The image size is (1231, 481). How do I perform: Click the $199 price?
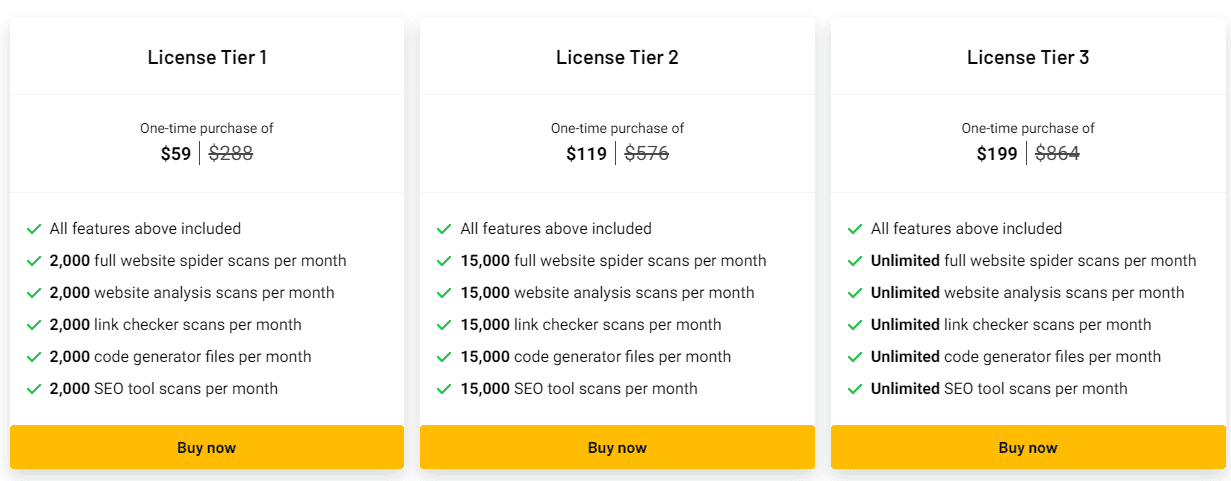[x=997, y=154]
